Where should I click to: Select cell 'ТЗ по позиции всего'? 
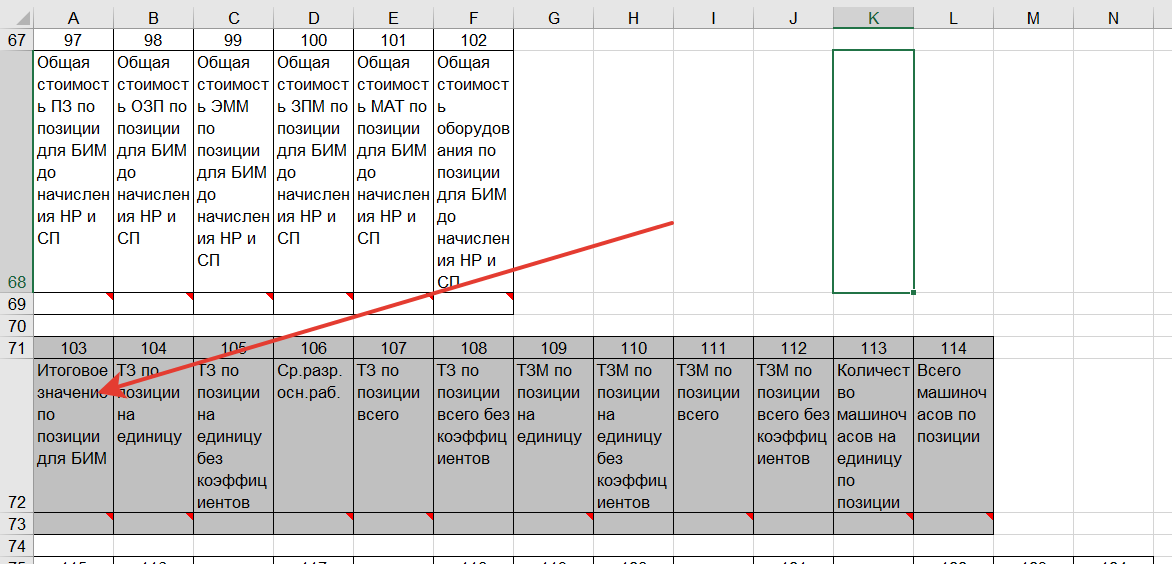(x=393, y=436)
